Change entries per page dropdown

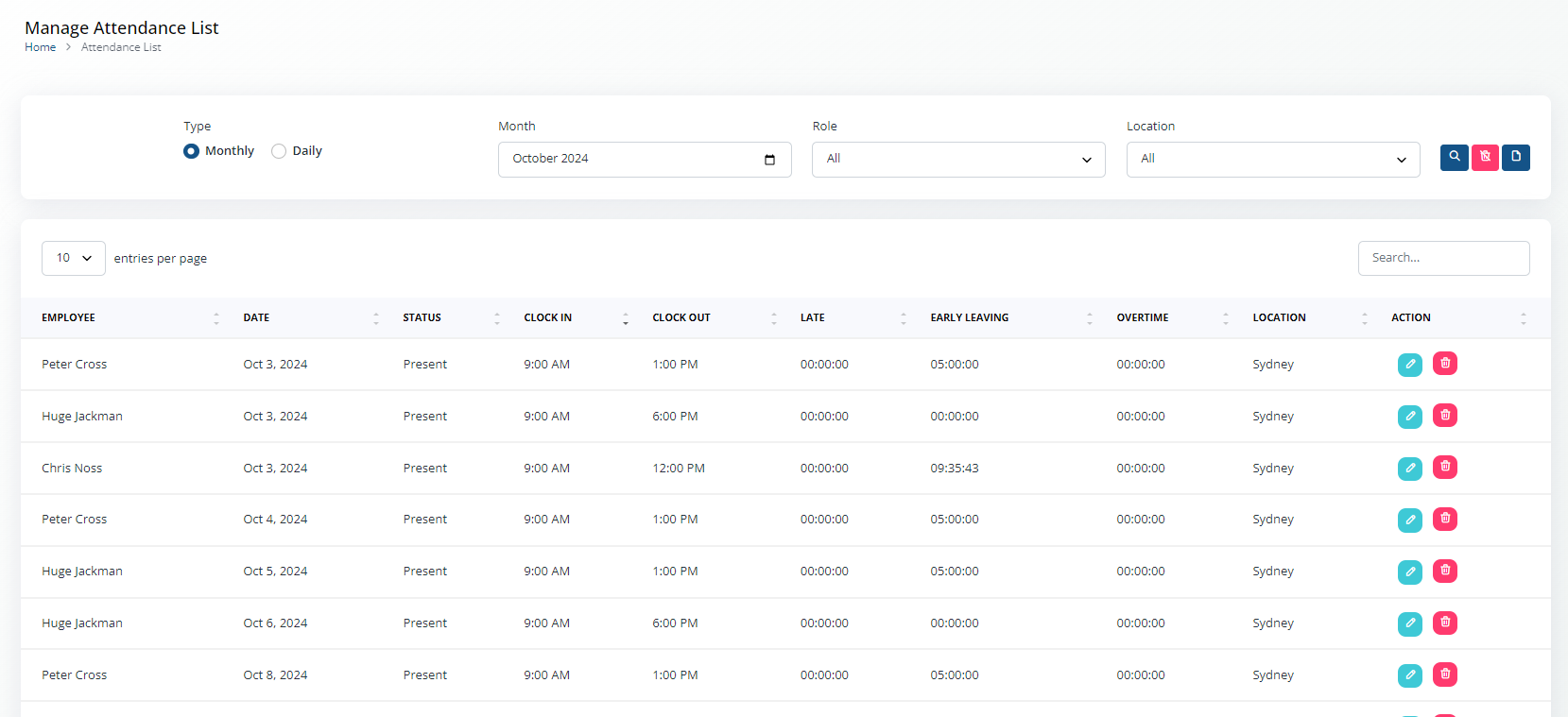pos(74,258)
